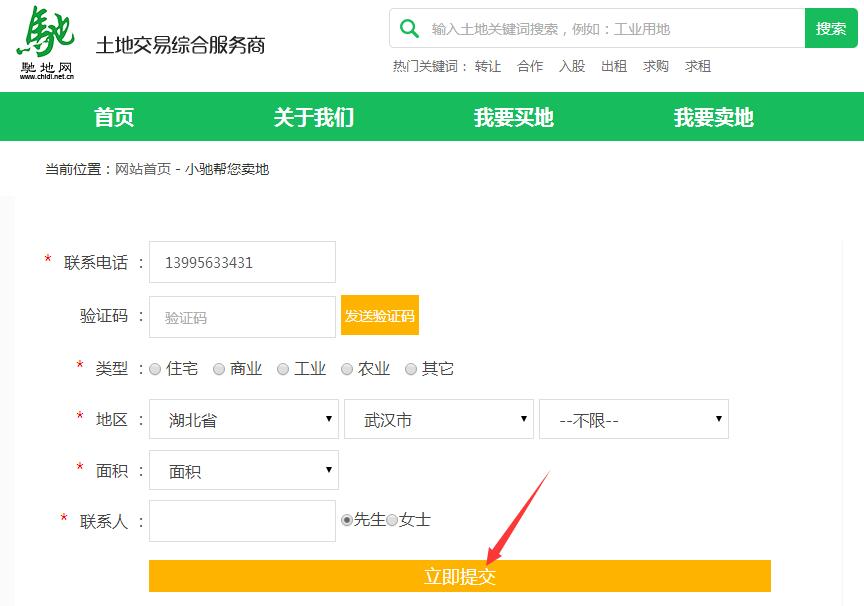Click the green magnifier search icon
The height and width of the screenshot is (606, 864).
tap(409, 28)
